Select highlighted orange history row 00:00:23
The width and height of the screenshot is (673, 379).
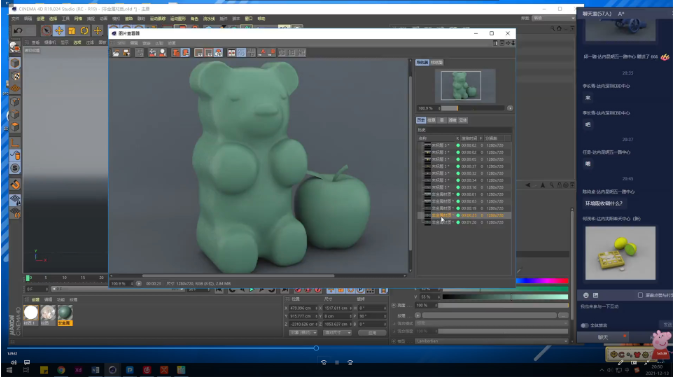point(464,215)
